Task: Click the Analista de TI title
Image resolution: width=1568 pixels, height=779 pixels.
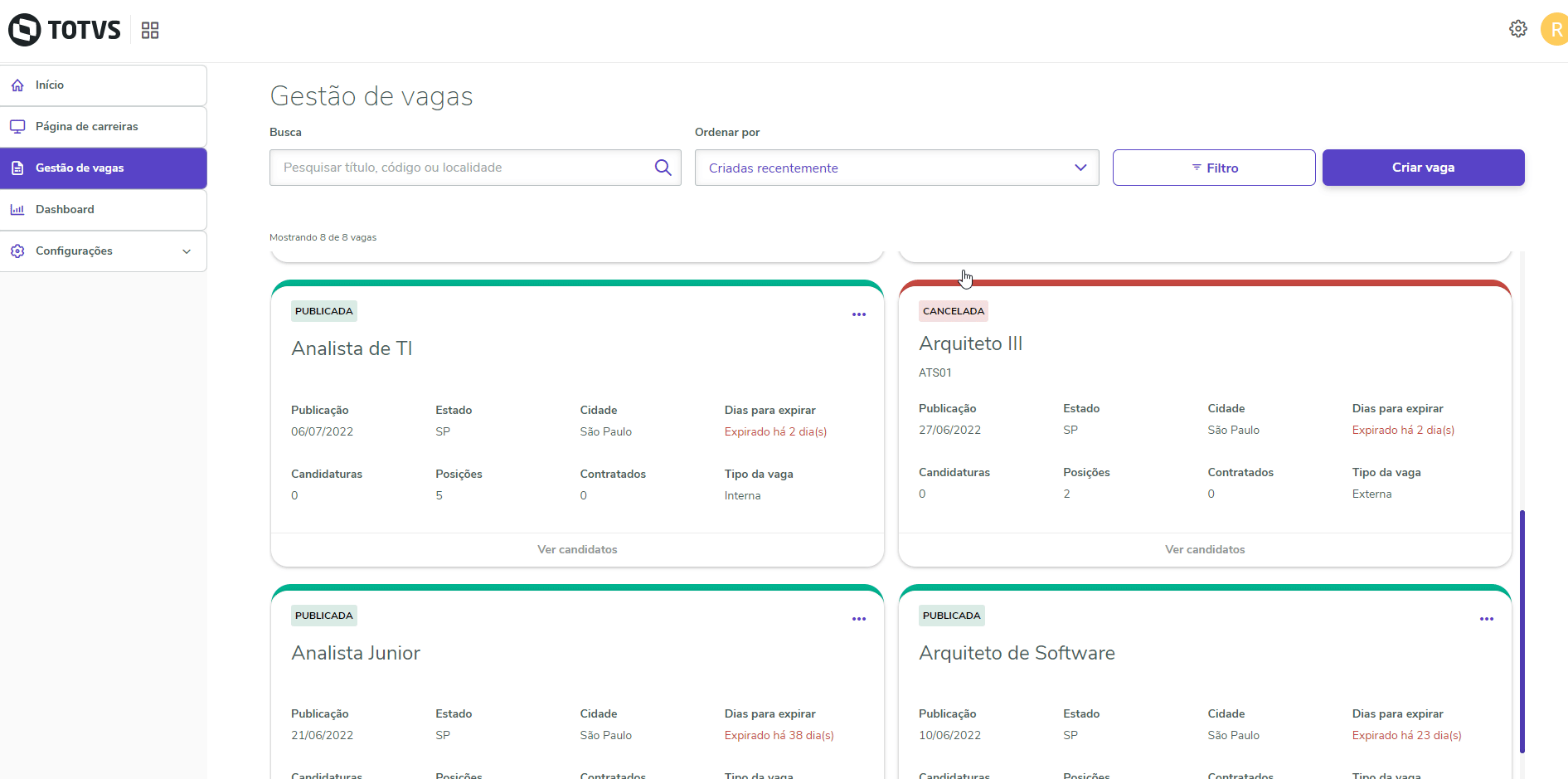Action: 352,348
